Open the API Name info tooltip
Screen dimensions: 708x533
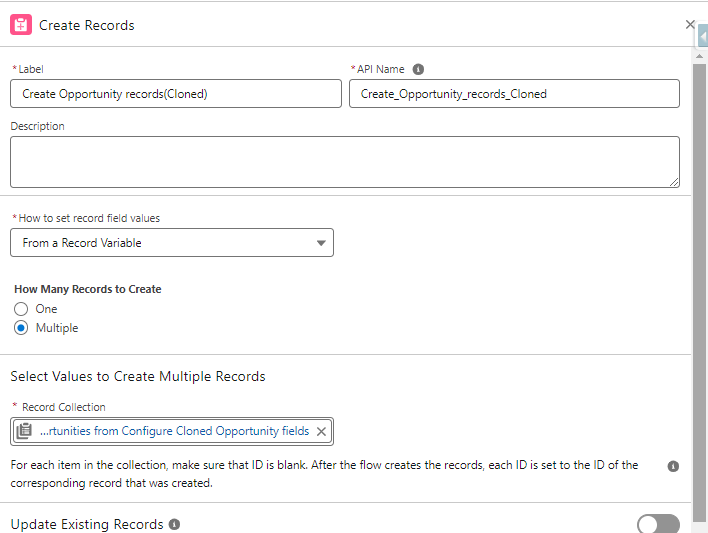418,69
